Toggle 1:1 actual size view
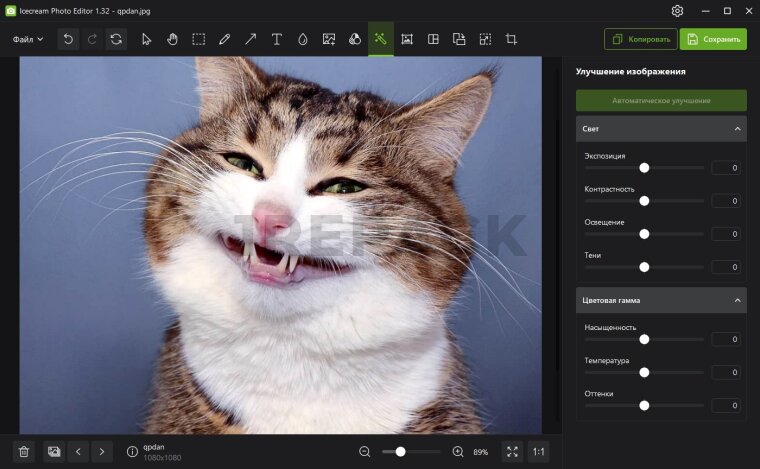The width and height of the screenshot is (760, 469). (x=538, y=452)
